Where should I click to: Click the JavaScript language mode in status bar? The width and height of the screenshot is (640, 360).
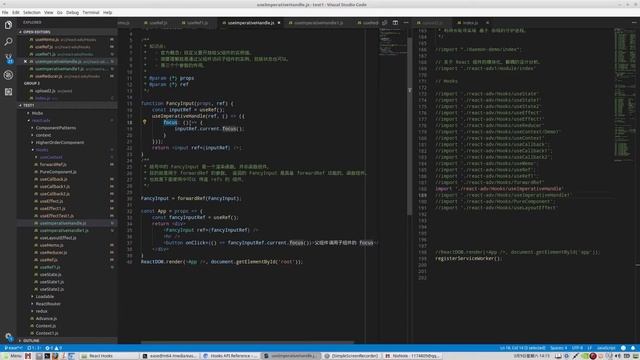606,348
